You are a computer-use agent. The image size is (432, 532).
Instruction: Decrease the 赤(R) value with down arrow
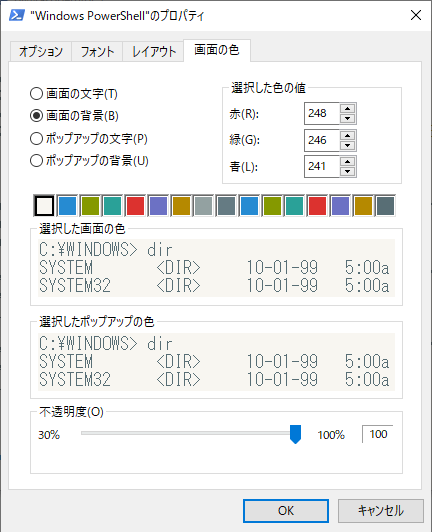point(348,118)
